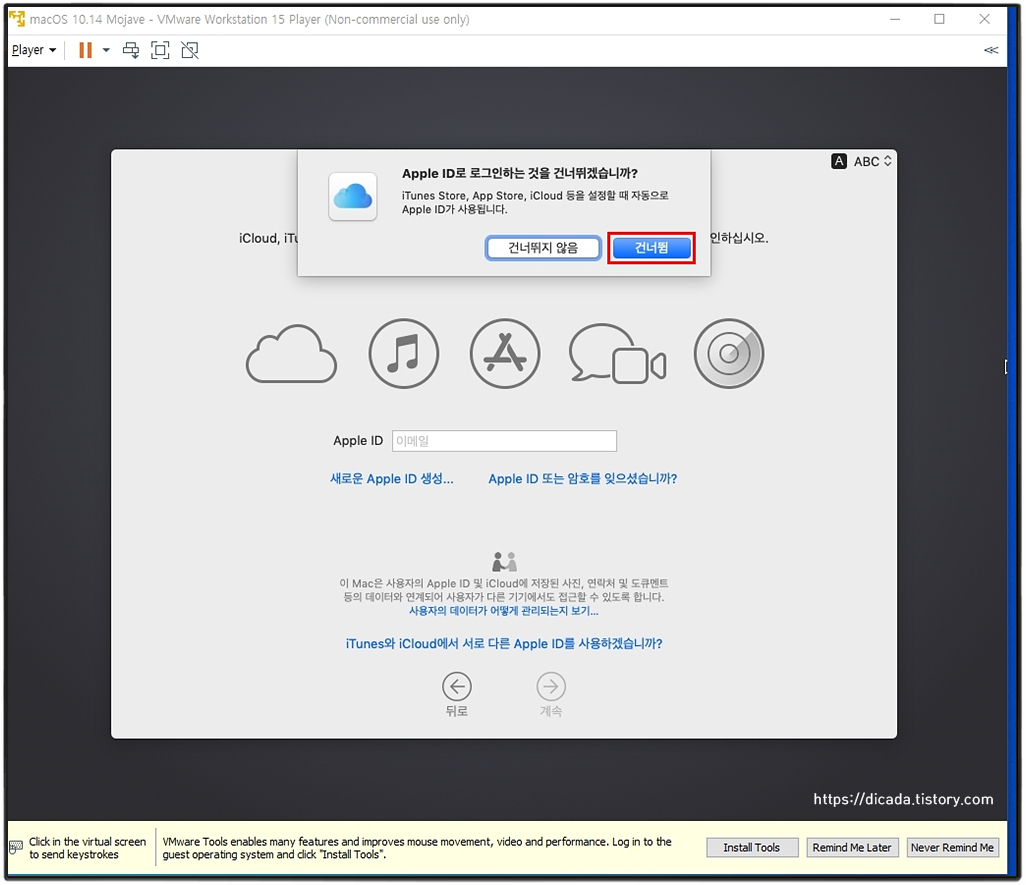Open the 사용자의 데이터가 어떻게 관리되는지 보기 link
The width and height of the screenshot is (1026, 885).
(504, 611)
